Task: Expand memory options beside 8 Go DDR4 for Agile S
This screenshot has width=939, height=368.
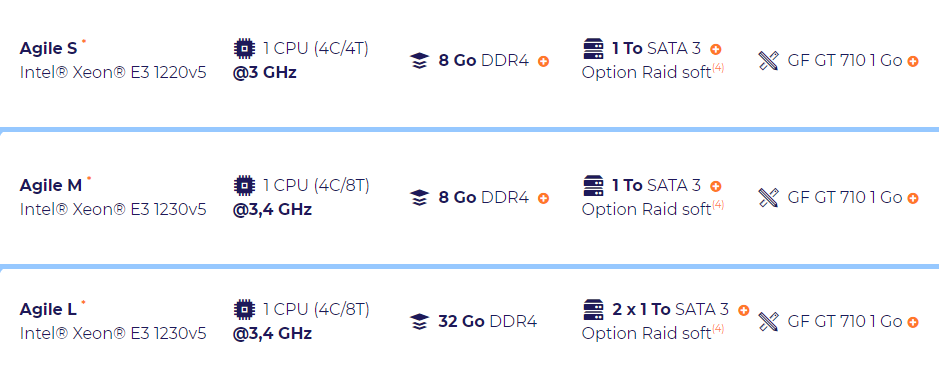Action: click(x=543, y=62)
